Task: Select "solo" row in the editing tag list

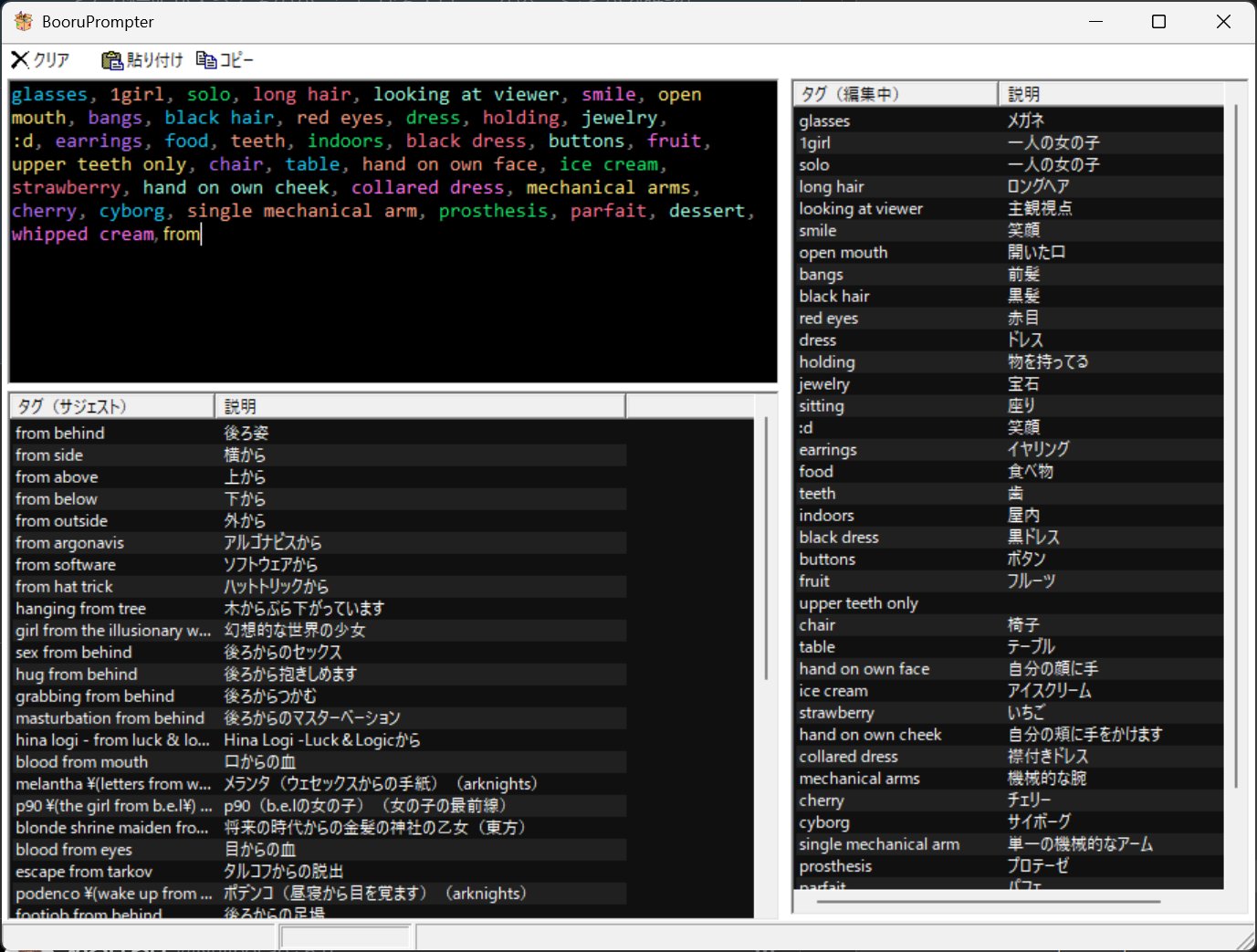Action: coord(1009,164)
